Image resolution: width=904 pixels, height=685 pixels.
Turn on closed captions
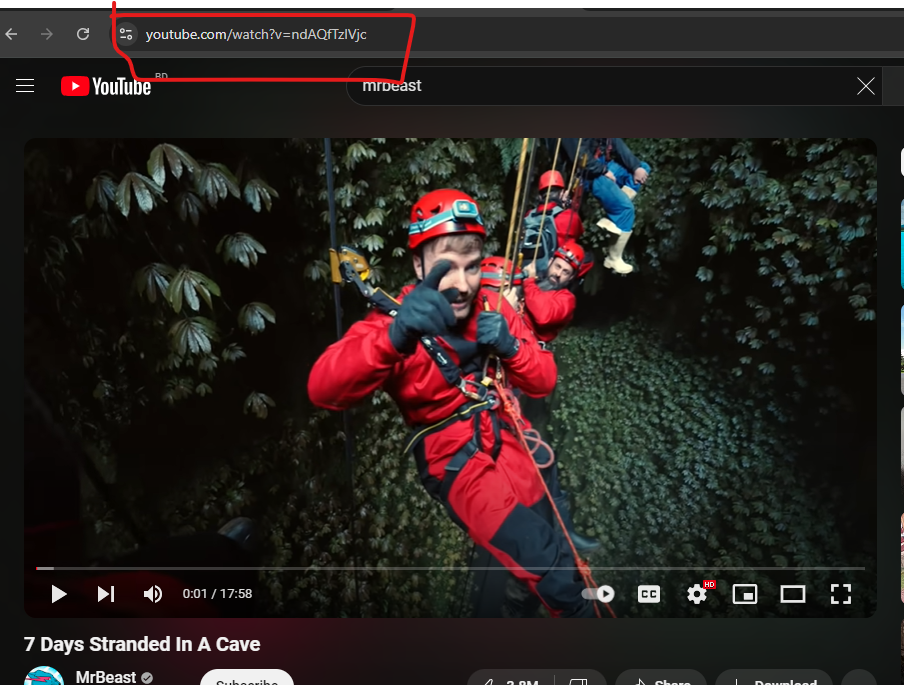(649, 594)
